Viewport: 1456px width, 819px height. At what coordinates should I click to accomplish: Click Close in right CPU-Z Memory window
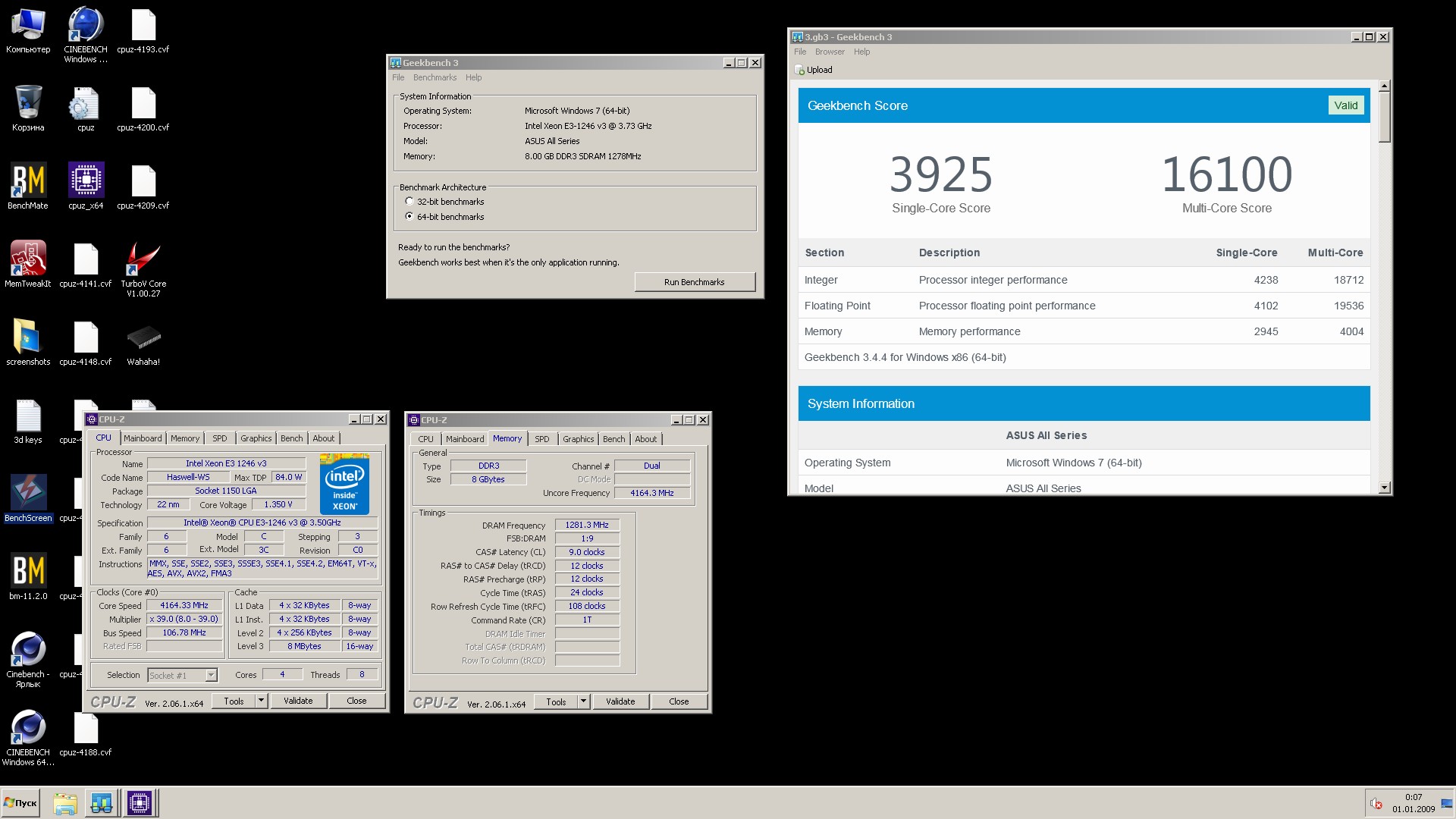click(x=679, y=701)
